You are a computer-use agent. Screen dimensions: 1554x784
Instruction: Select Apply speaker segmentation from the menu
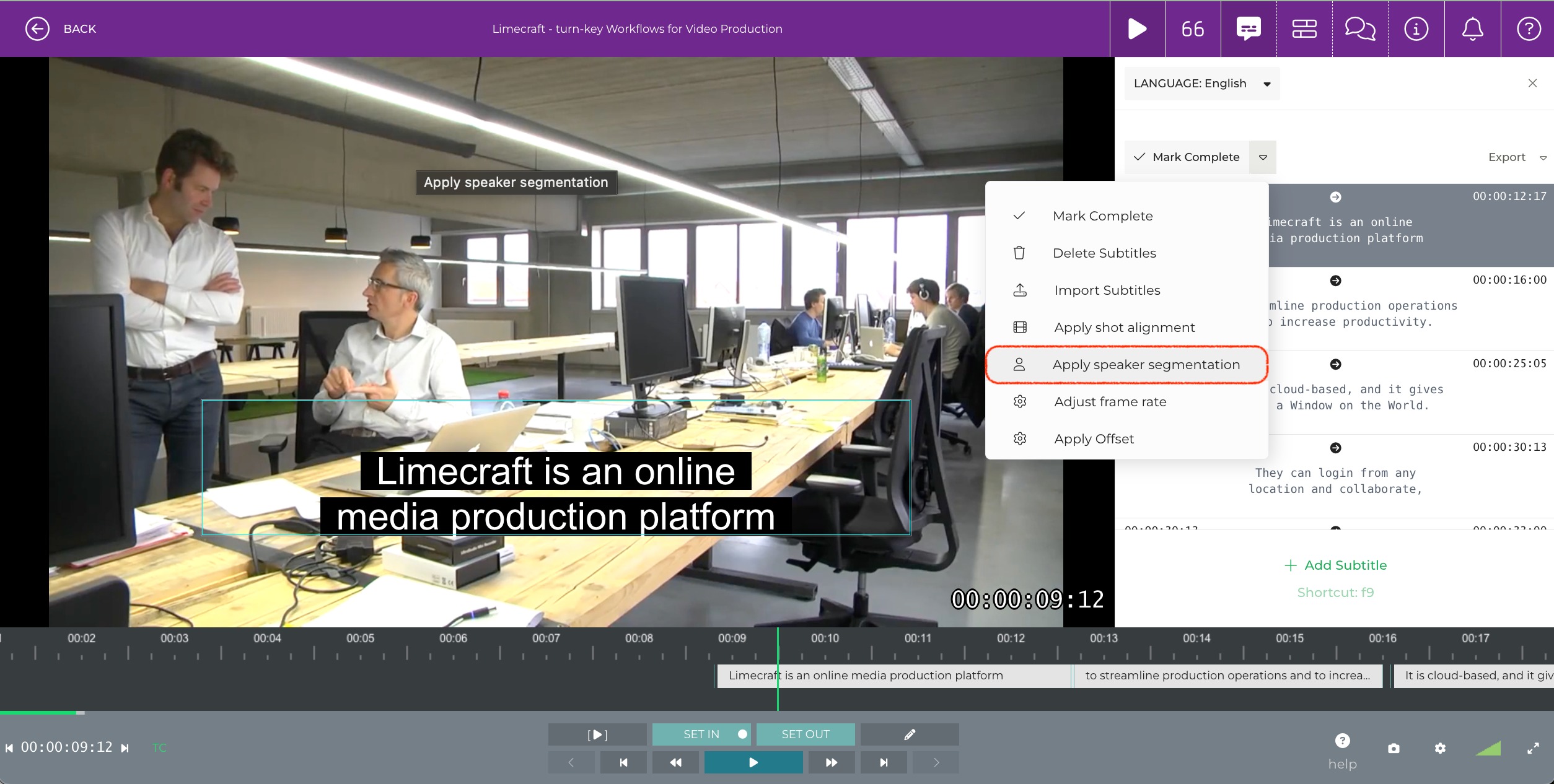click(x=1146, y=365)
